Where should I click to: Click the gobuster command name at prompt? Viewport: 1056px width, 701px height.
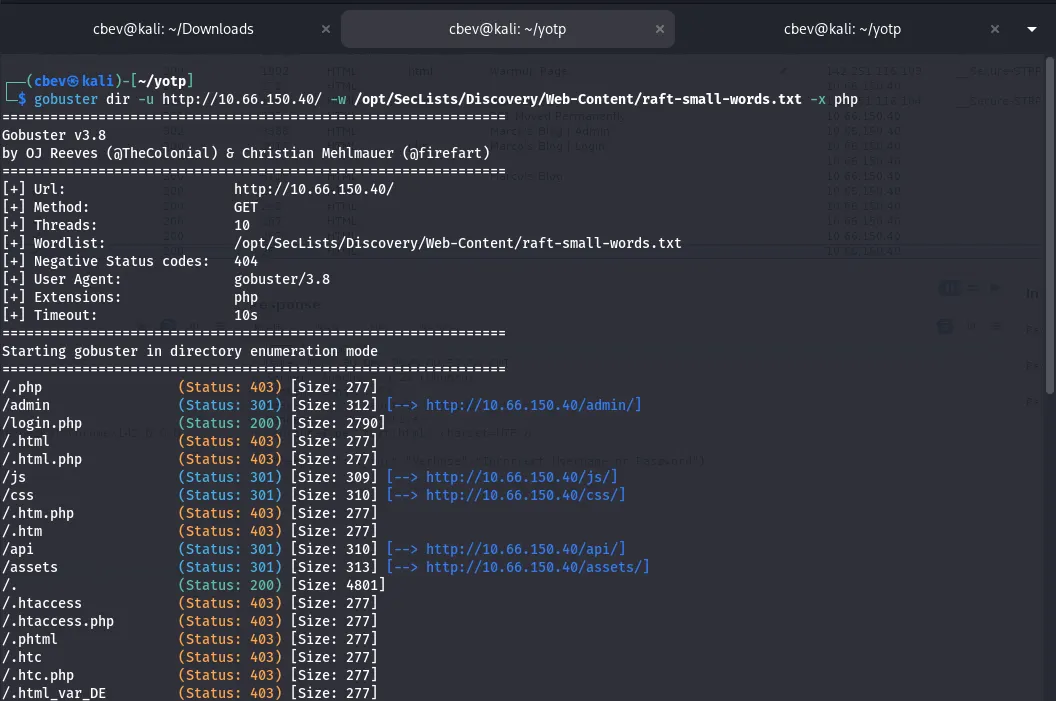[x=66, y=99]
